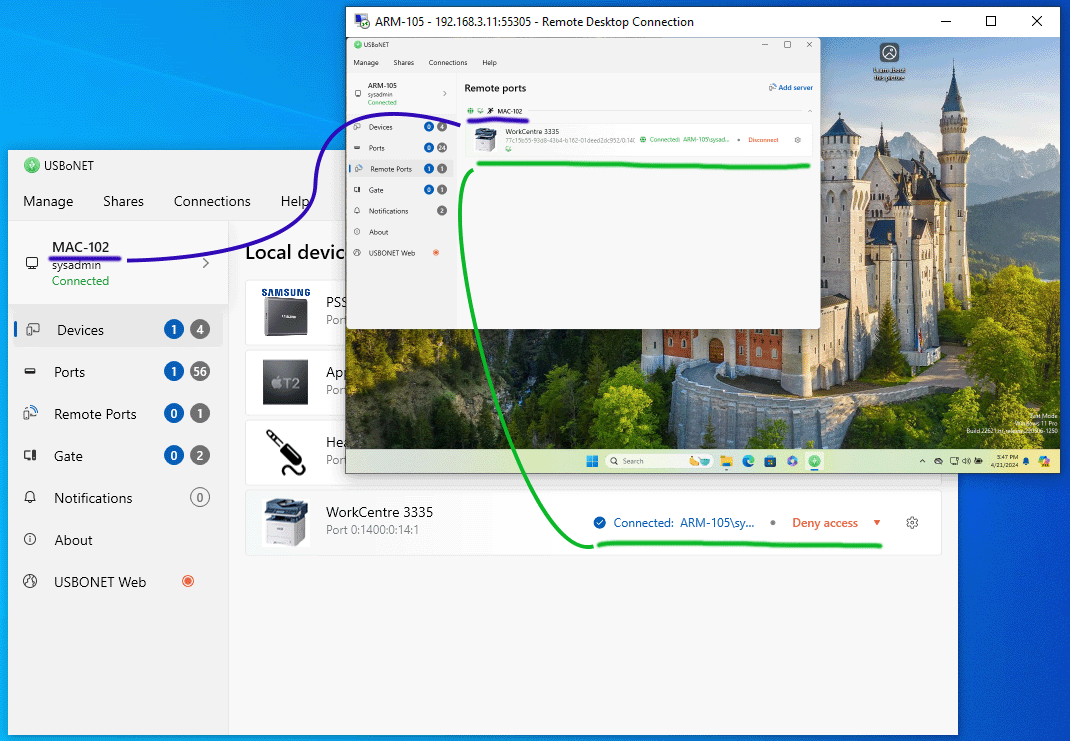The height and width of the screenshot is (741, 1070).
Task: Open Manage menu in remote ARM-105 USBoNET
Action: [x=366, y=63]
